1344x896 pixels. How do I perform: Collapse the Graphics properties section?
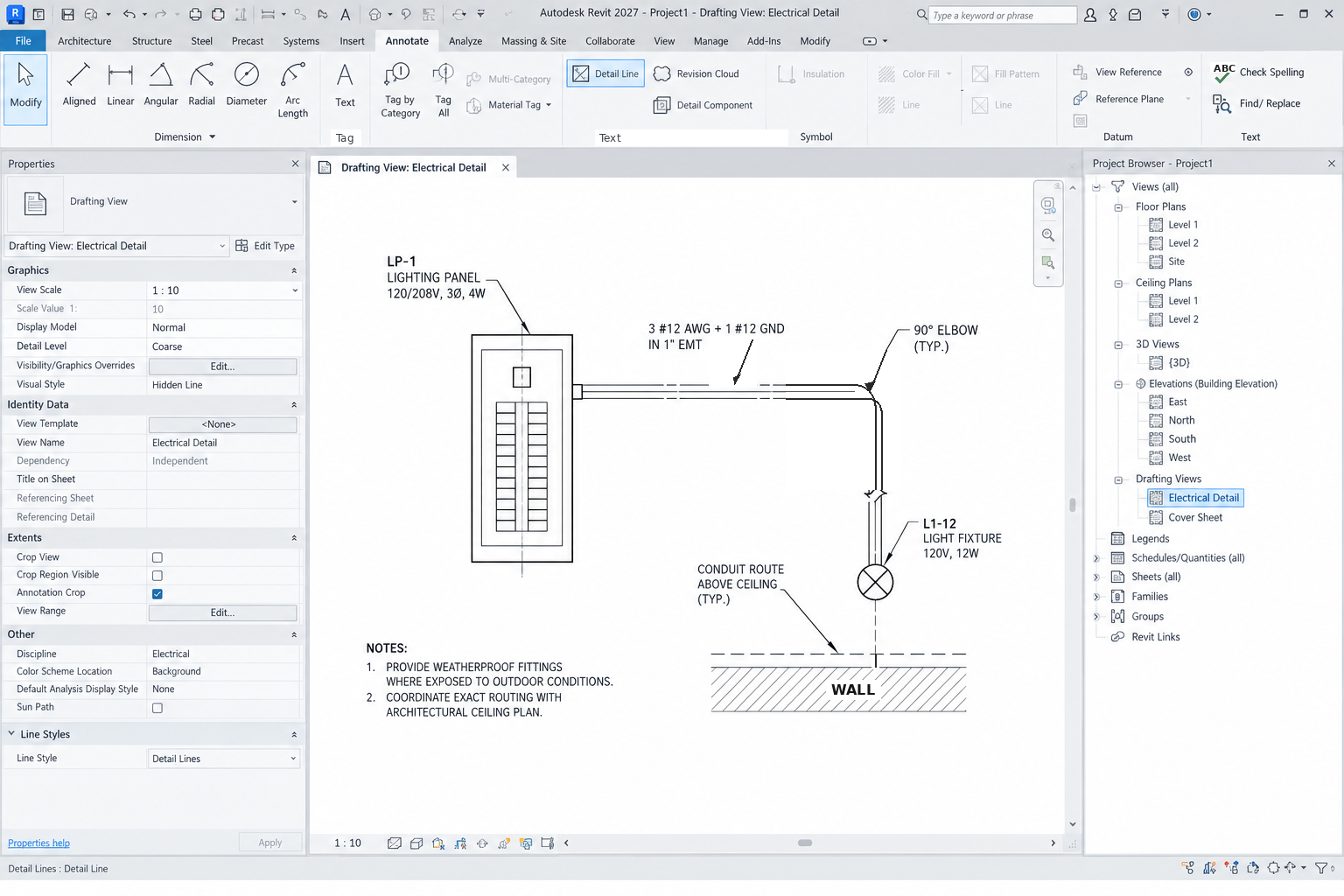[x=294, y=270]
